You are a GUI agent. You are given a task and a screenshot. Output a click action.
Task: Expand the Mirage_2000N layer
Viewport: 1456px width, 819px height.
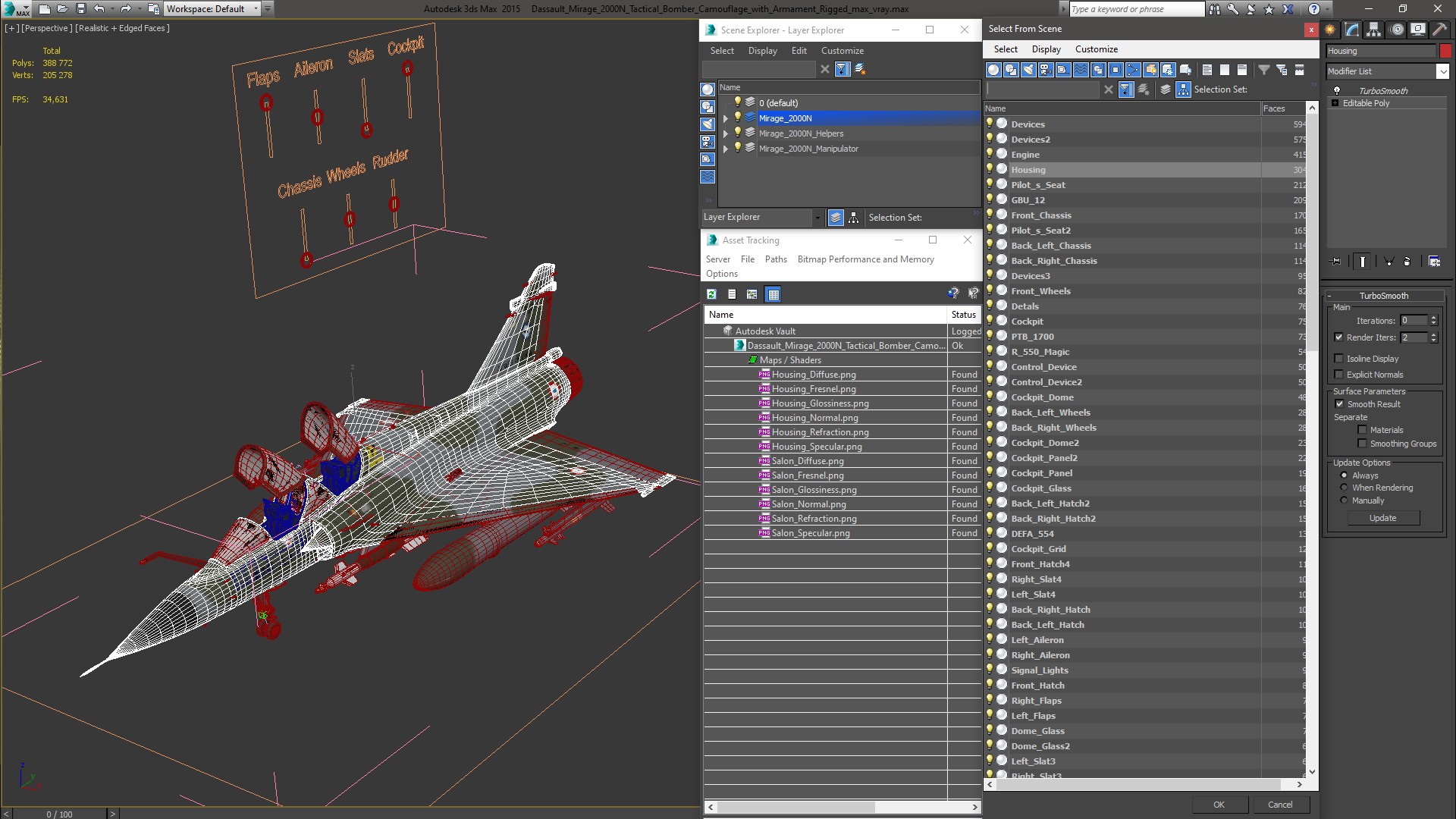coord(725,118)
